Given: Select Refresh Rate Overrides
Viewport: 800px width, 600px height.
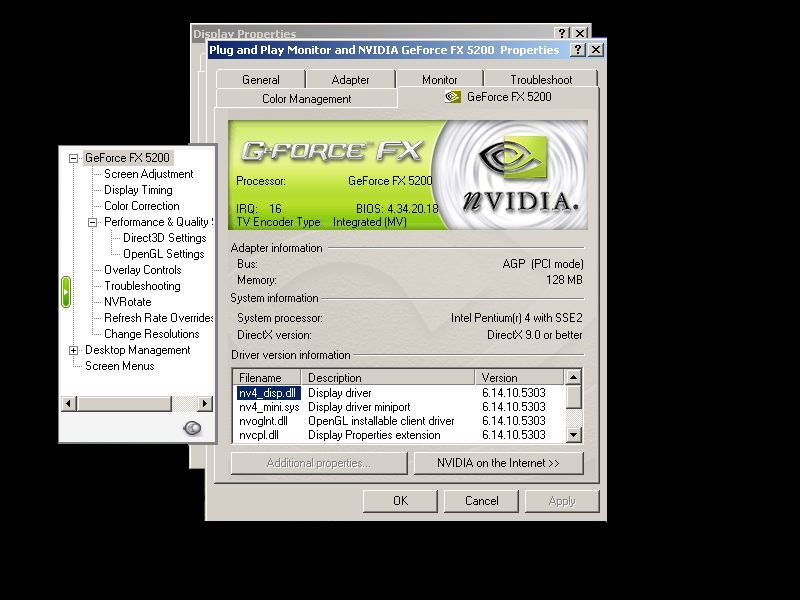Looking at the screenshot, I should pos(158,318).
